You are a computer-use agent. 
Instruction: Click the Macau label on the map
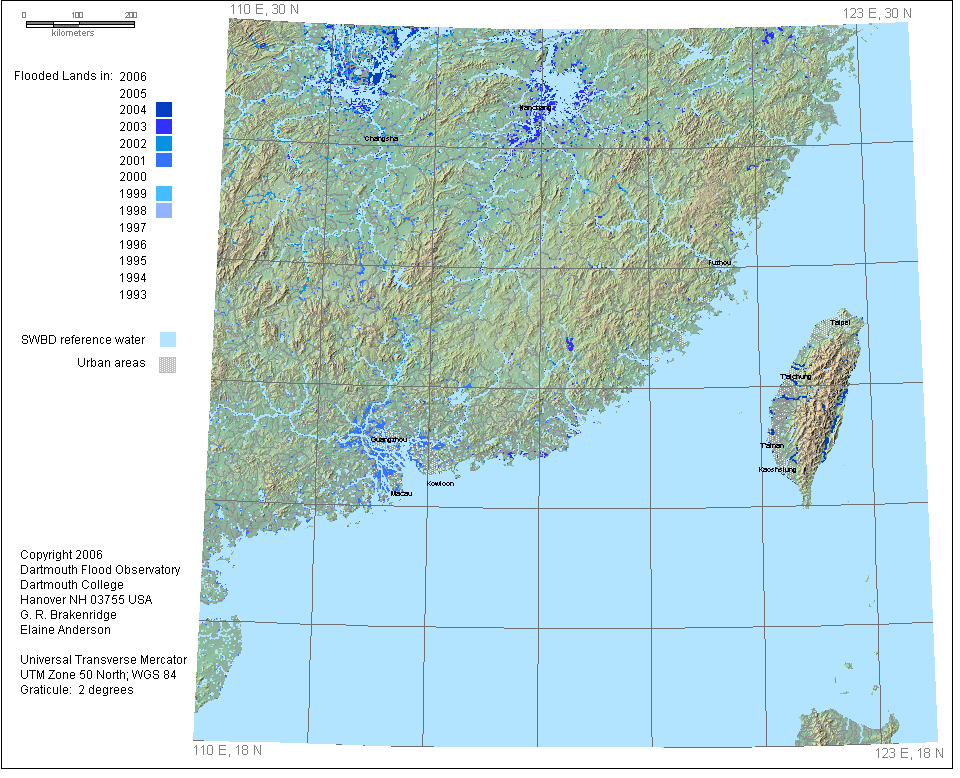coord(400,493)
